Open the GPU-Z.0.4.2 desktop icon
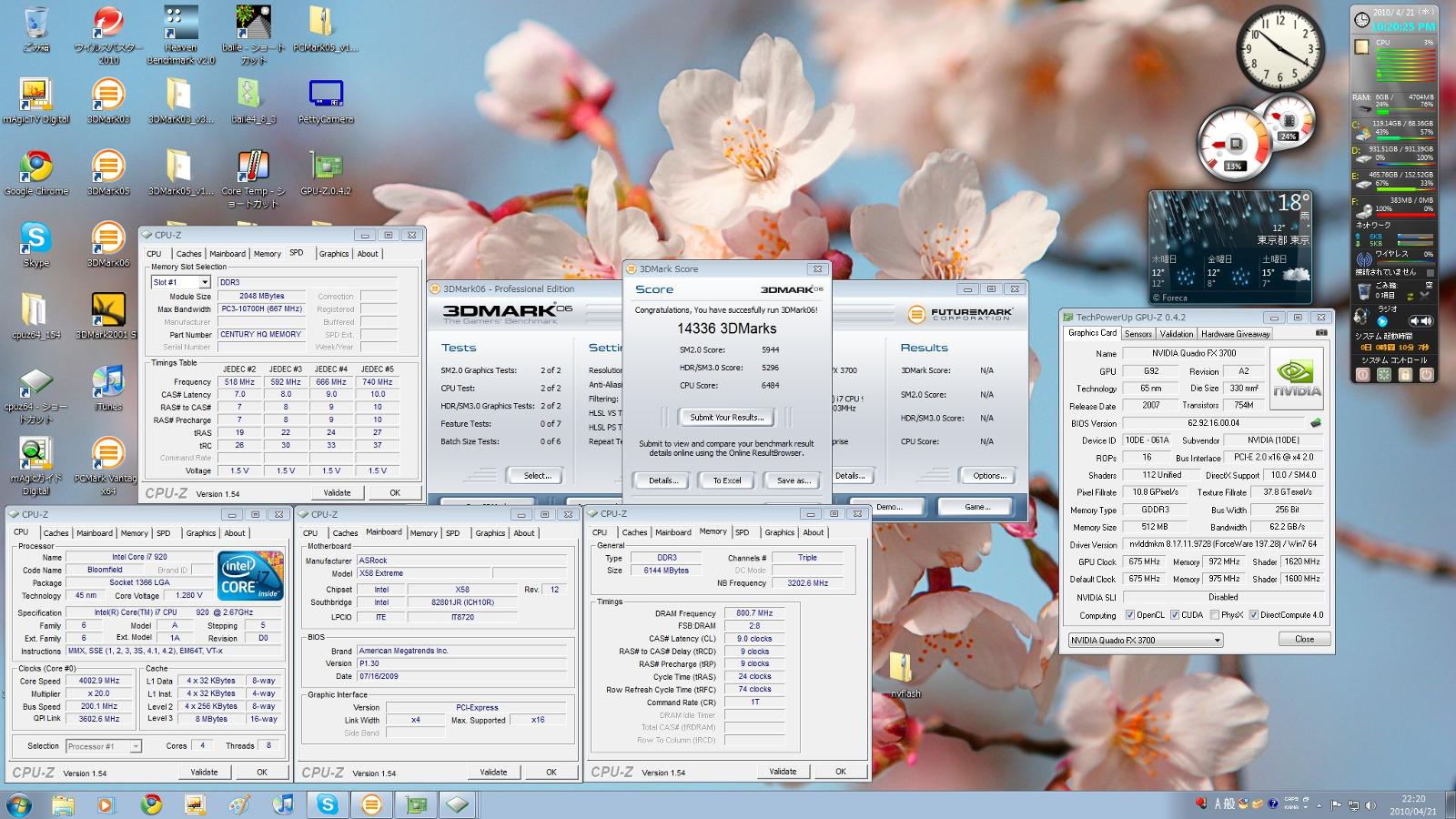The image size is (1456, 819). pyautogui.click(x=326, y=173)
